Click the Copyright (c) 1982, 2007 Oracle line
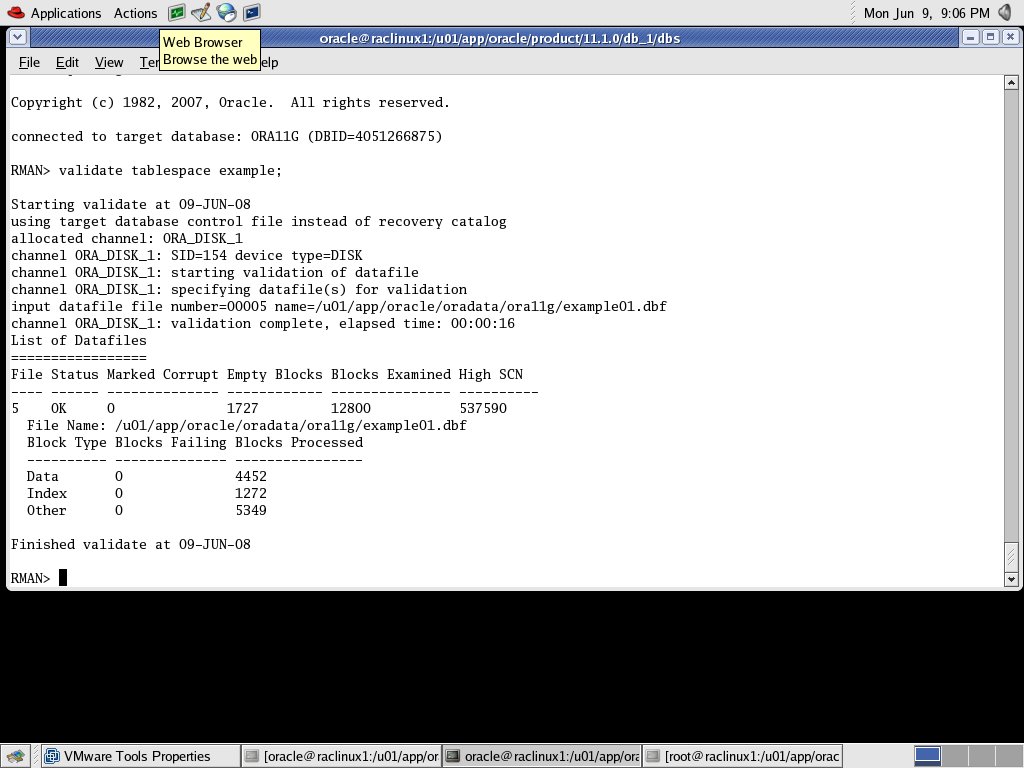 tap(231, 103)
